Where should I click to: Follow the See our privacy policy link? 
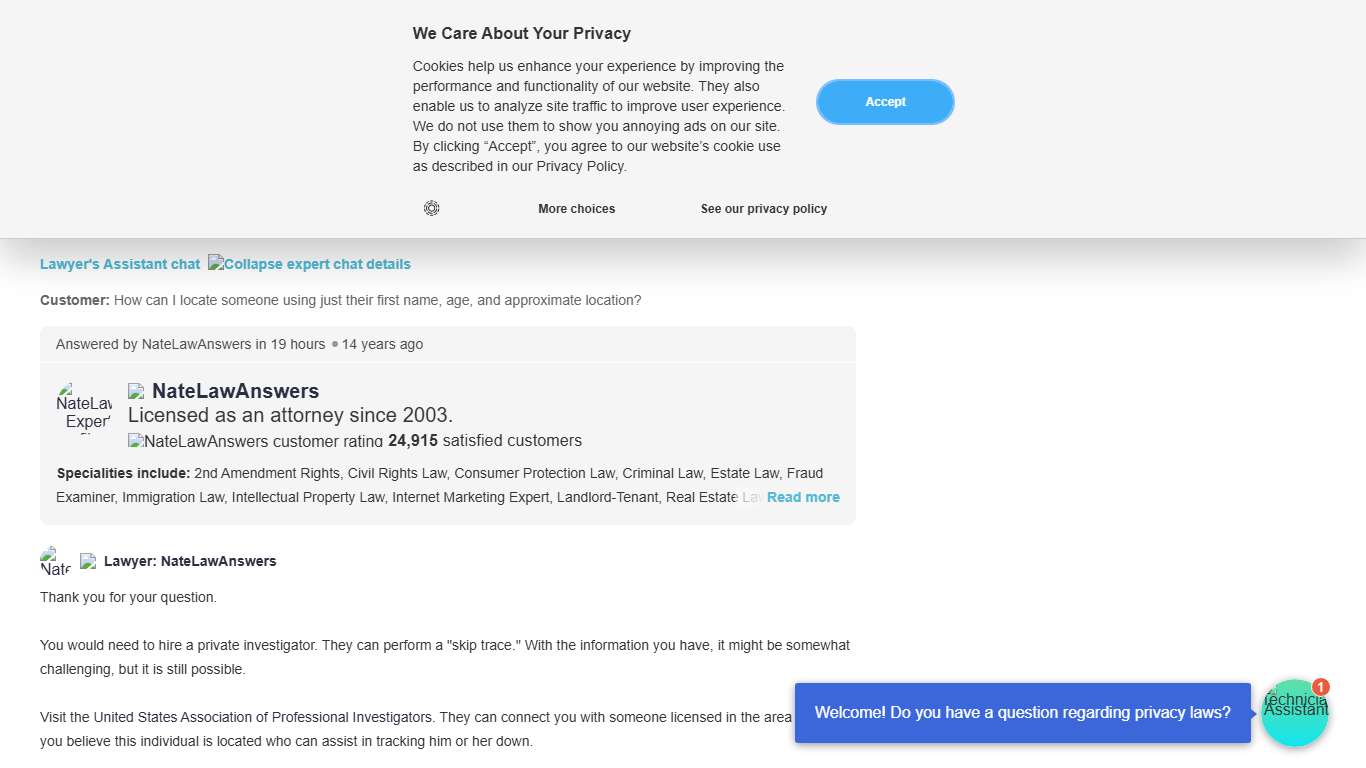click(764, 209)
